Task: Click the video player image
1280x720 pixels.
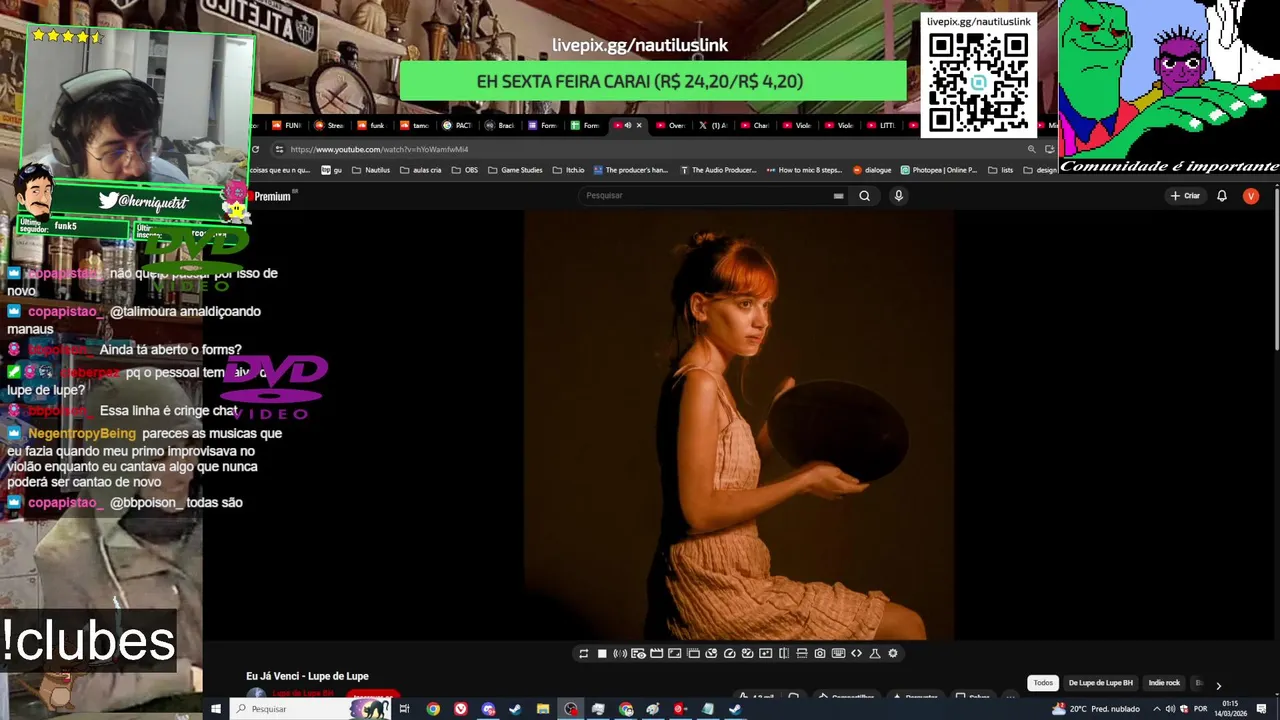Action: [739, 425]
